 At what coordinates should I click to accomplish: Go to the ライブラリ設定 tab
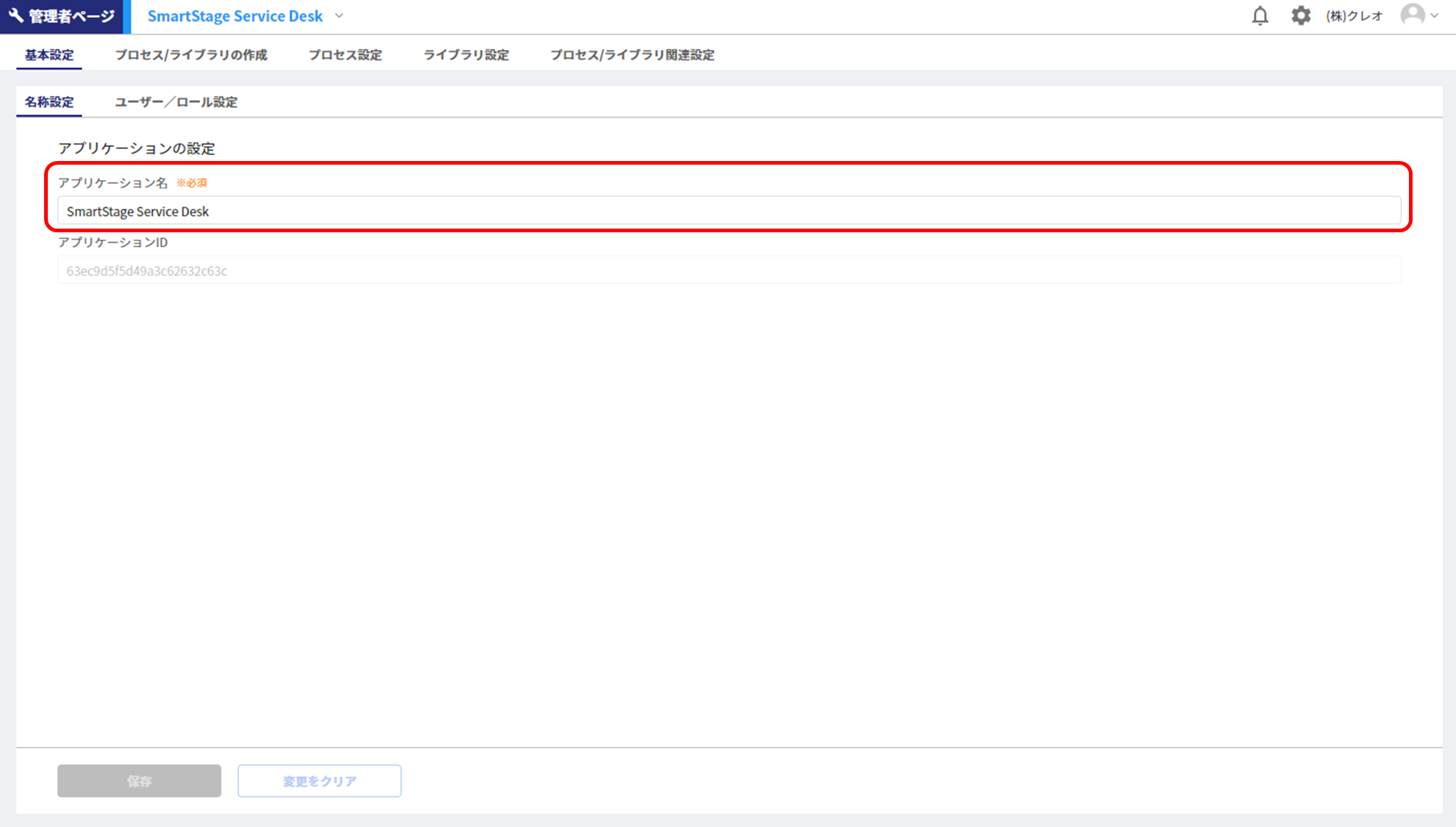466,55
